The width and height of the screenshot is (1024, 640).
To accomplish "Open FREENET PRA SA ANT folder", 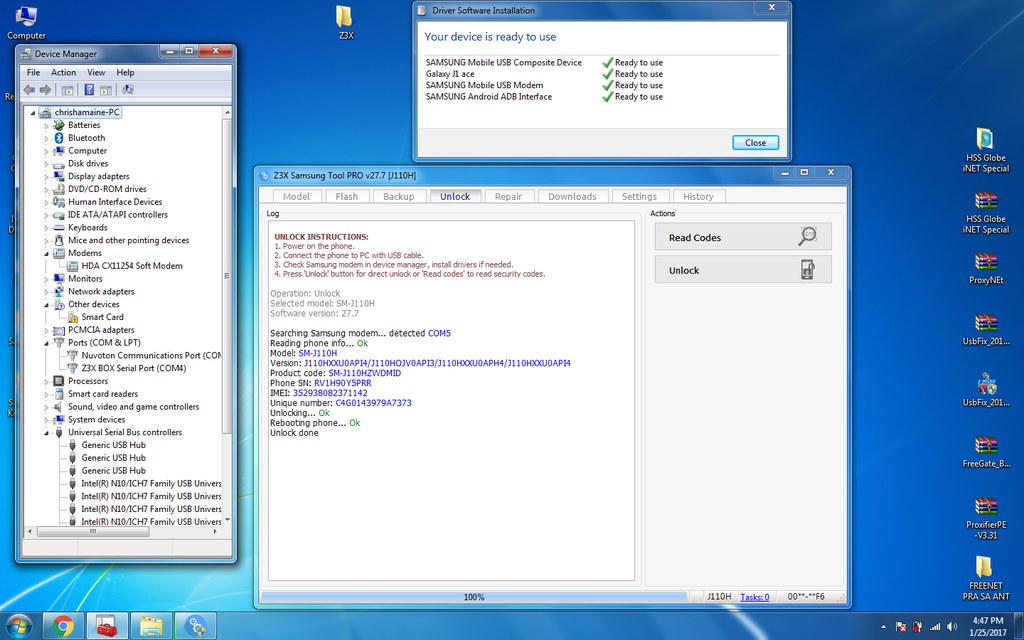I will tap(985, 578).
